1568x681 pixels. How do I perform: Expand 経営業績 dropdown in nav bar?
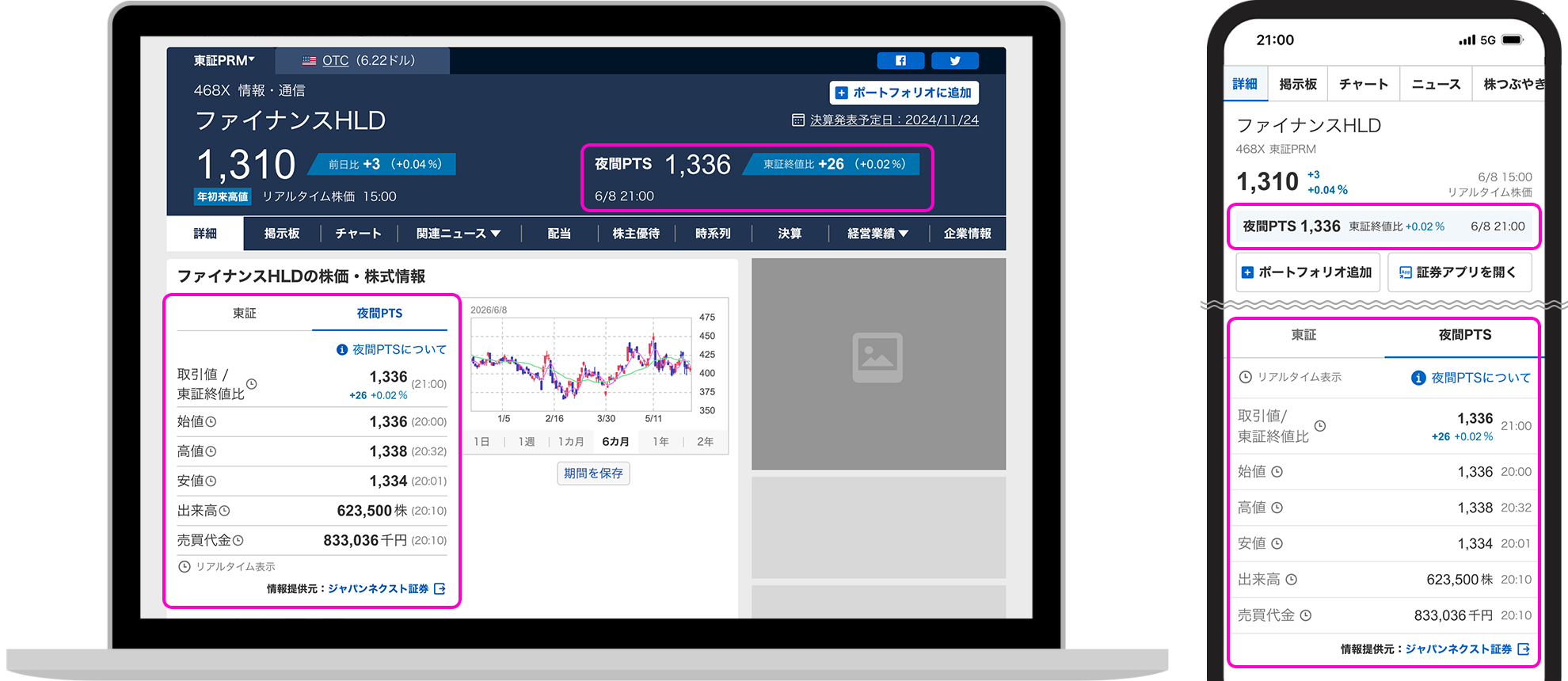877,234
